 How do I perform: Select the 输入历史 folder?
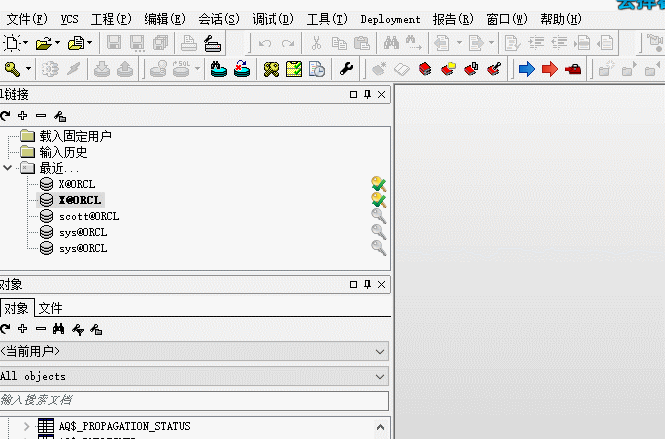63,152
